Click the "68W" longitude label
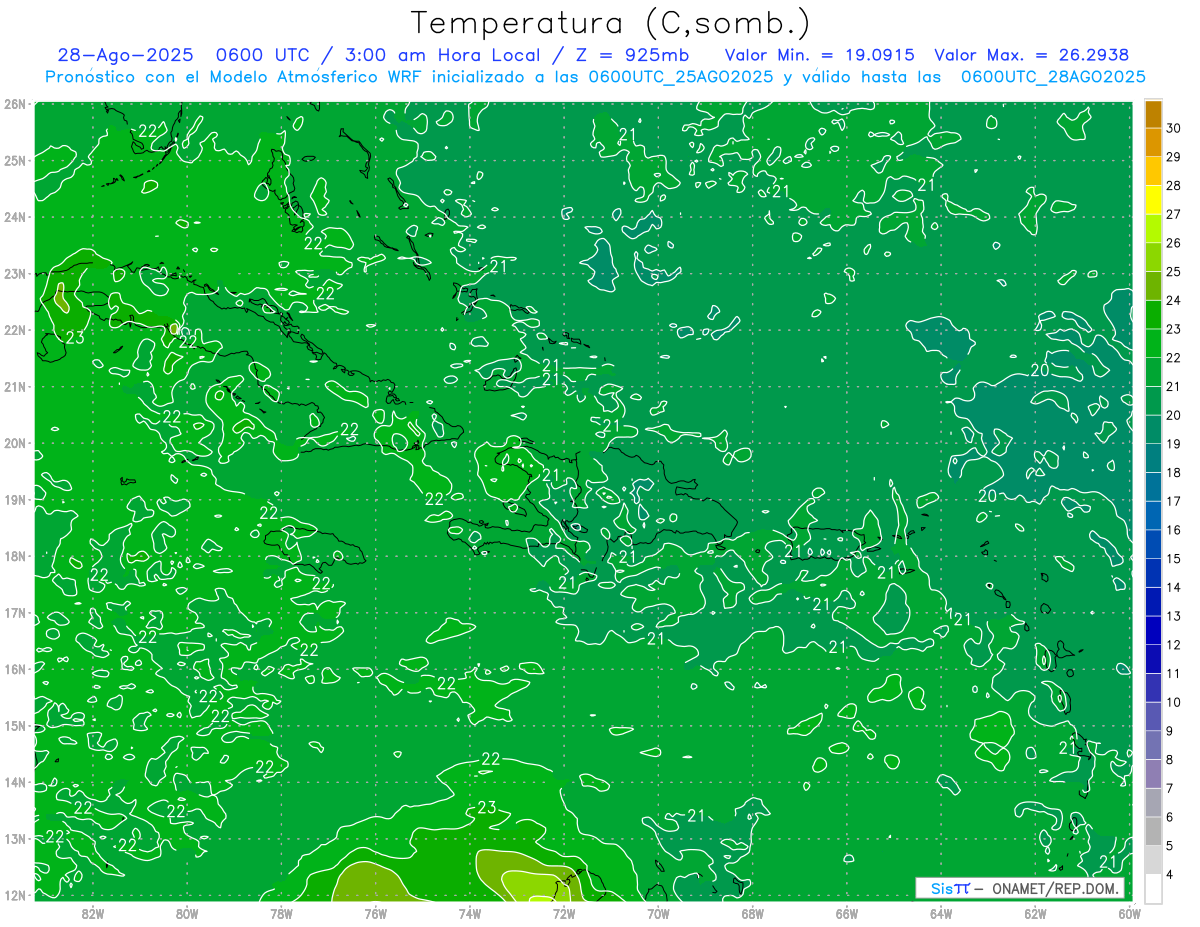Image resolution: width=1200 pixels, height=927 pixels. [x=752, y=912]
